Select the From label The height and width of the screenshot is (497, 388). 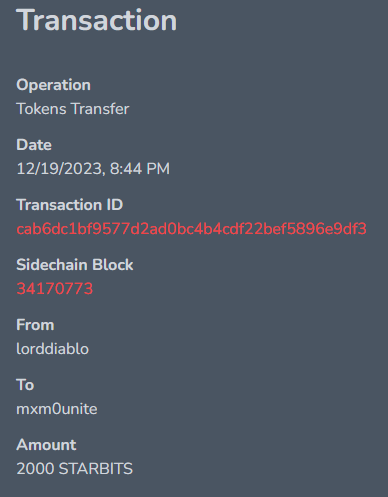(35, 325)
